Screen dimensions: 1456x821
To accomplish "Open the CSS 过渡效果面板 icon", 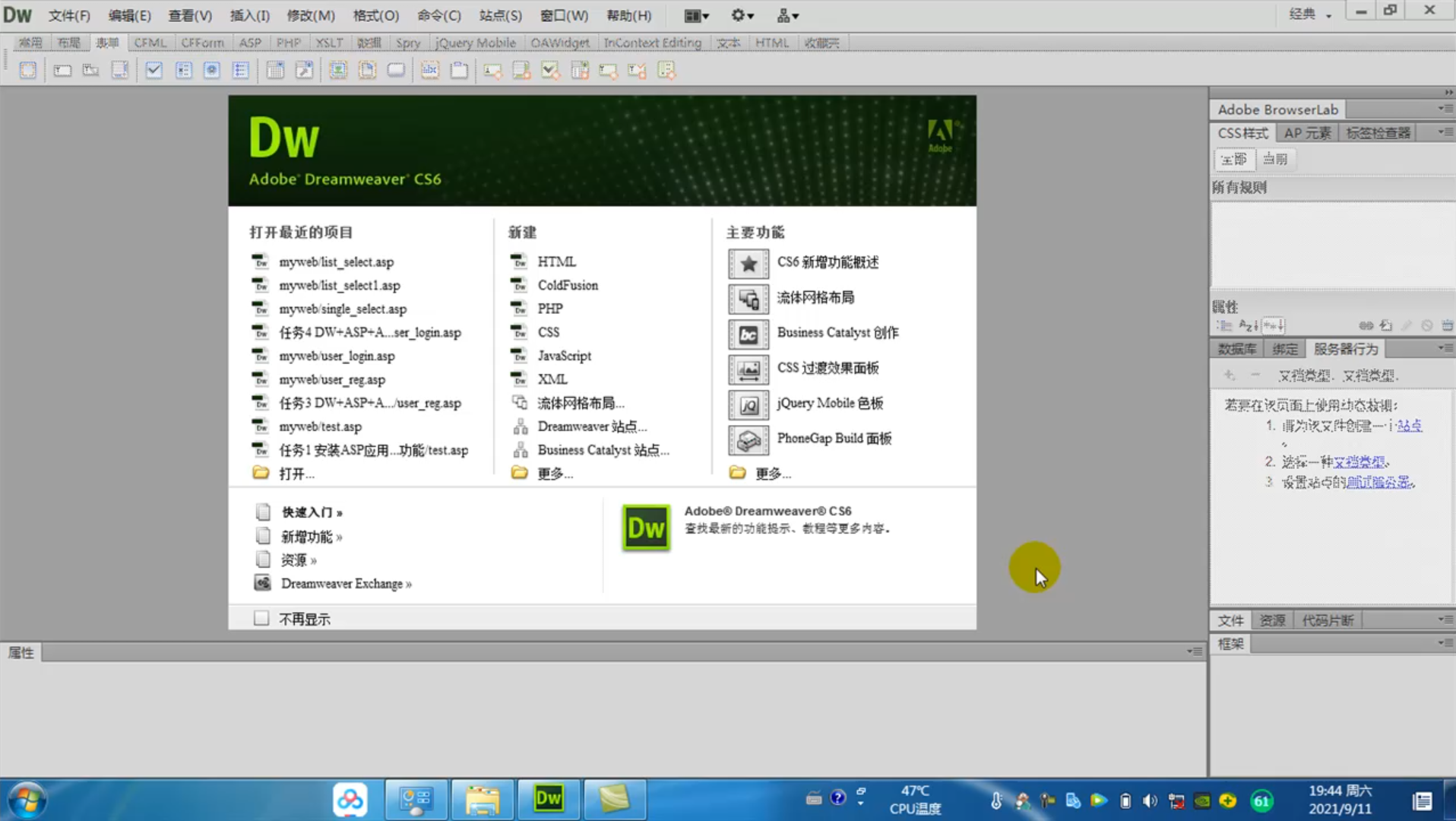I will click(x=748, y=369).
